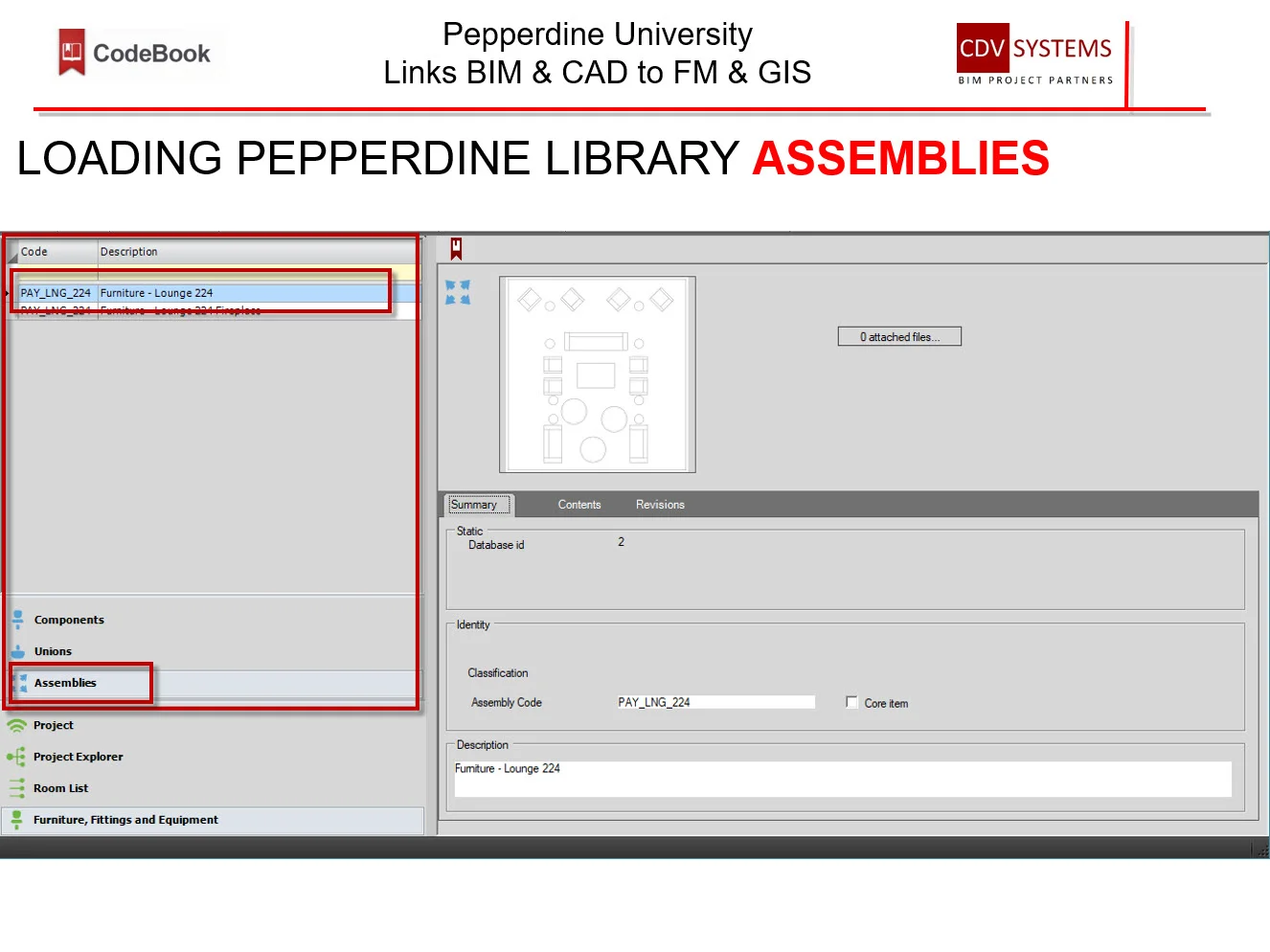This screenshot has height=952, width=1270.
Task: Click the green Project icon
Action: click(16, 725)
